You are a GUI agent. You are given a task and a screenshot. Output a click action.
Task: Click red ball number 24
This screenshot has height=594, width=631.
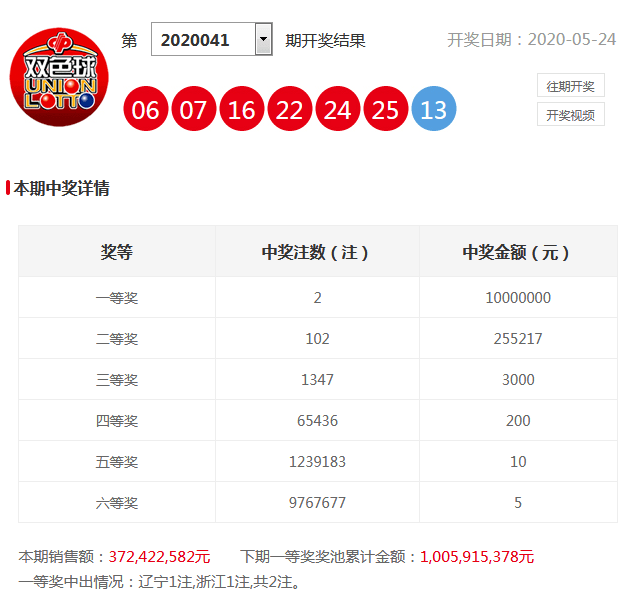tap(338, 109)
